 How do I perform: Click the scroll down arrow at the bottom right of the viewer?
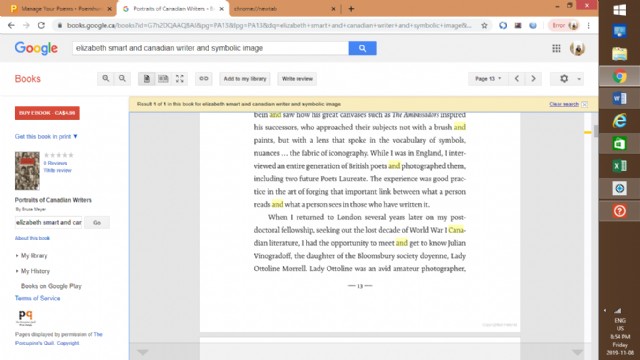tap(577, 352)
